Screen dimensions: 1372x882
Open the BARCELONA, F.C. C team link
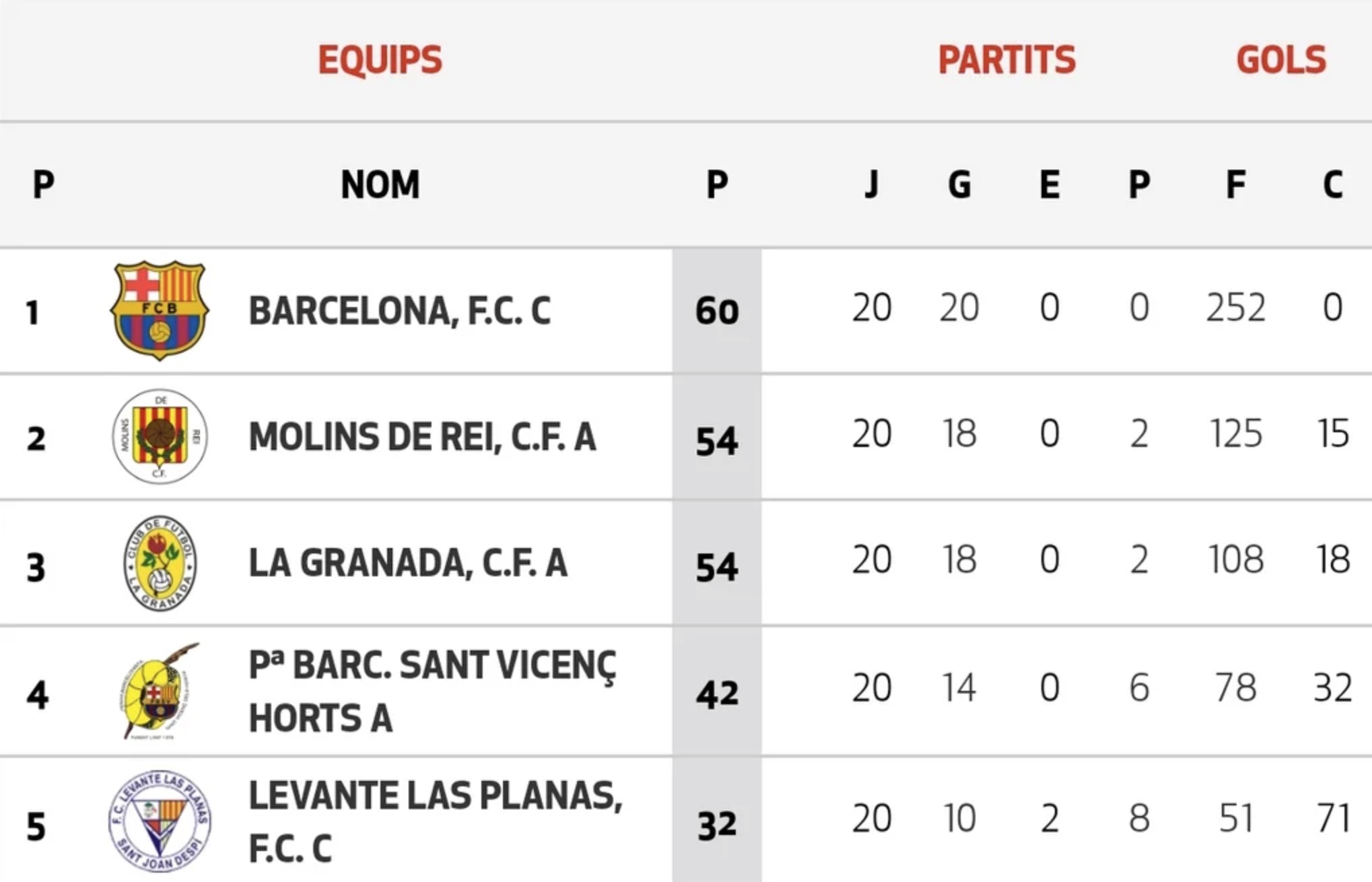[x=400, y=311]
